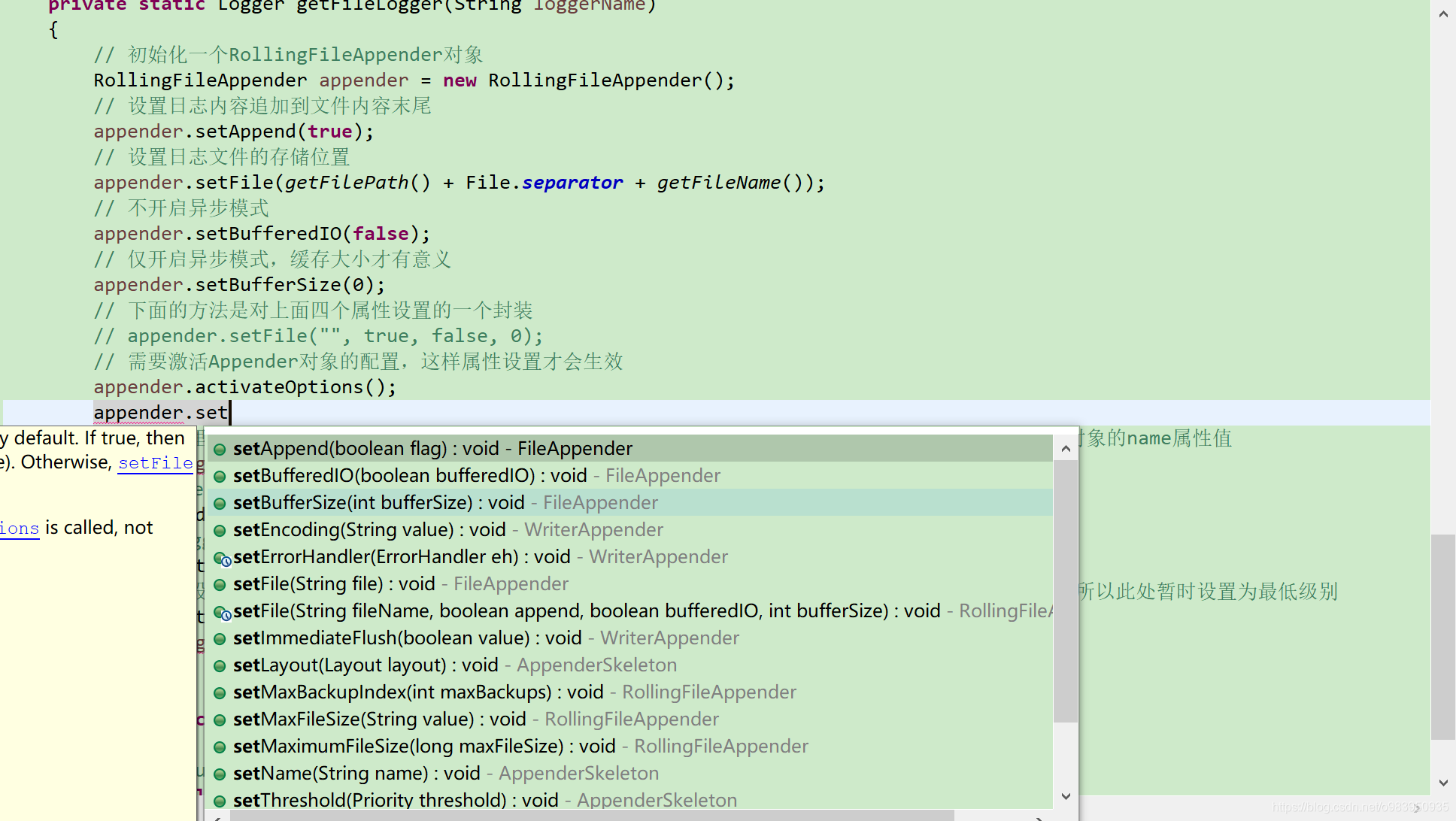Click the appender.activateOptions() code line

(245, 387)
